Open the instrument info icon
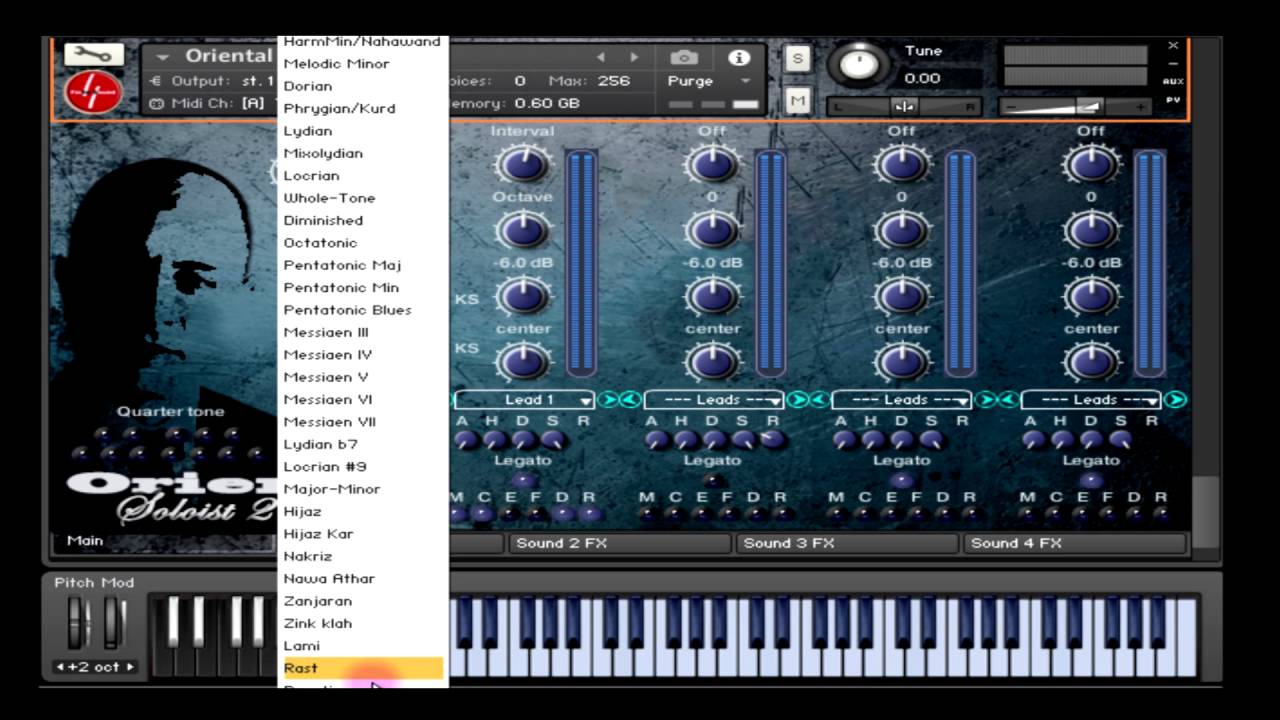The image size is (1280, 720). (739, 57)
